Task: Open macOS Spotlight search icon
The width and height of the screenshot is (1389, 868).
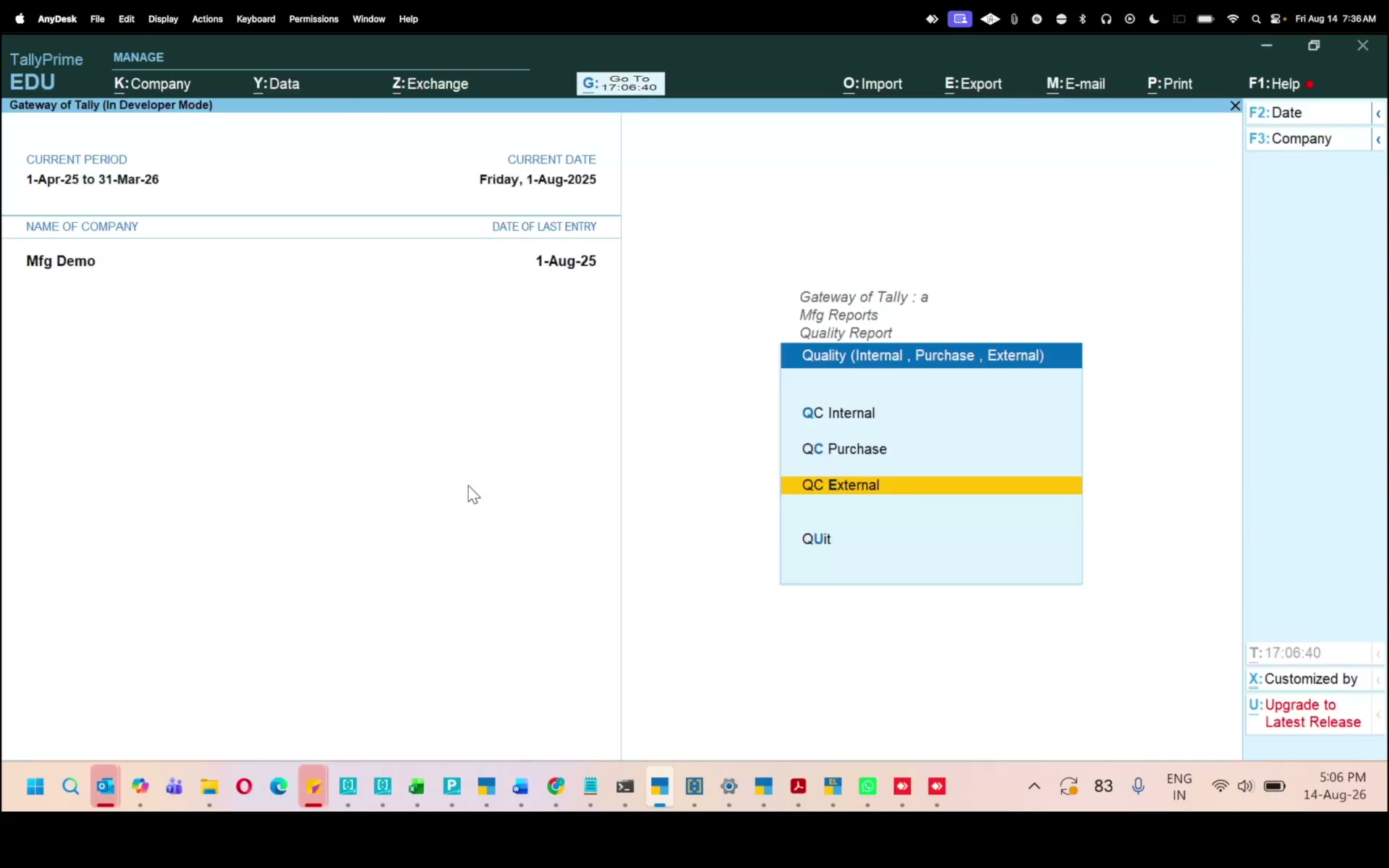Action: pyautogui.click(x=1256, y=19)
